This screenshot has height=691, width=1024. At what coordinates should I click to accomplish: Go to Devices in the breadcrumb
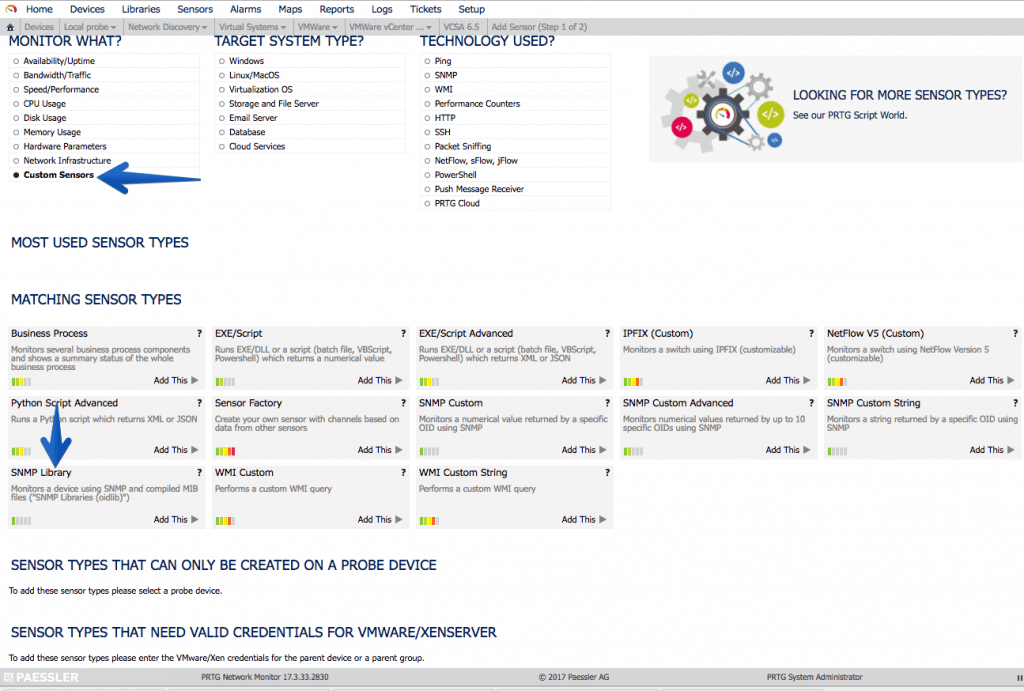coord(39,27)
